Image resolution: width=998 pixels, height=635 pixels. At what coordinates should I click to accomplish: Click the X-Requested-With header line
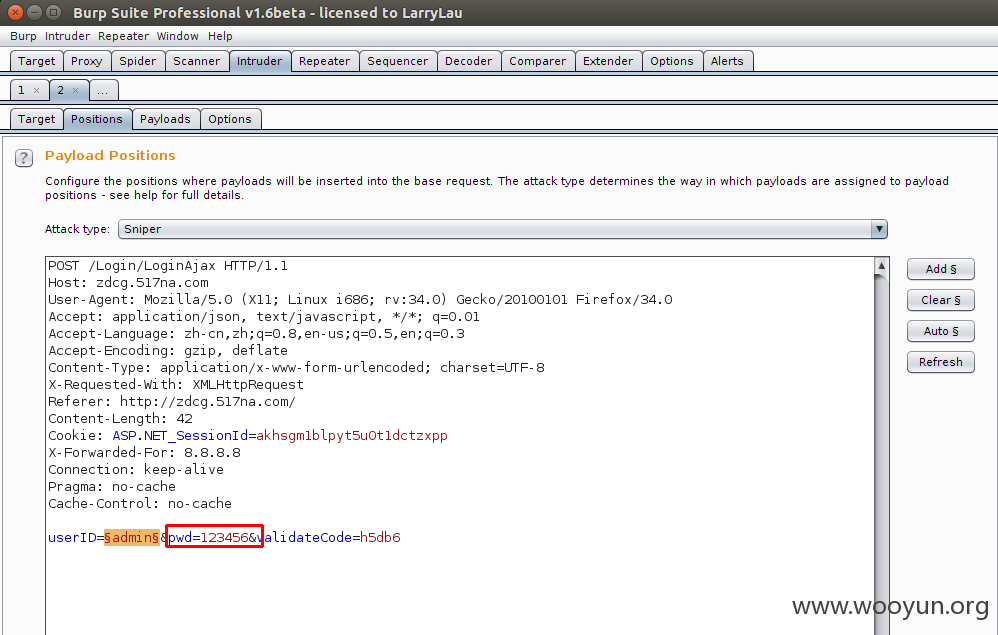coord(176,385)
